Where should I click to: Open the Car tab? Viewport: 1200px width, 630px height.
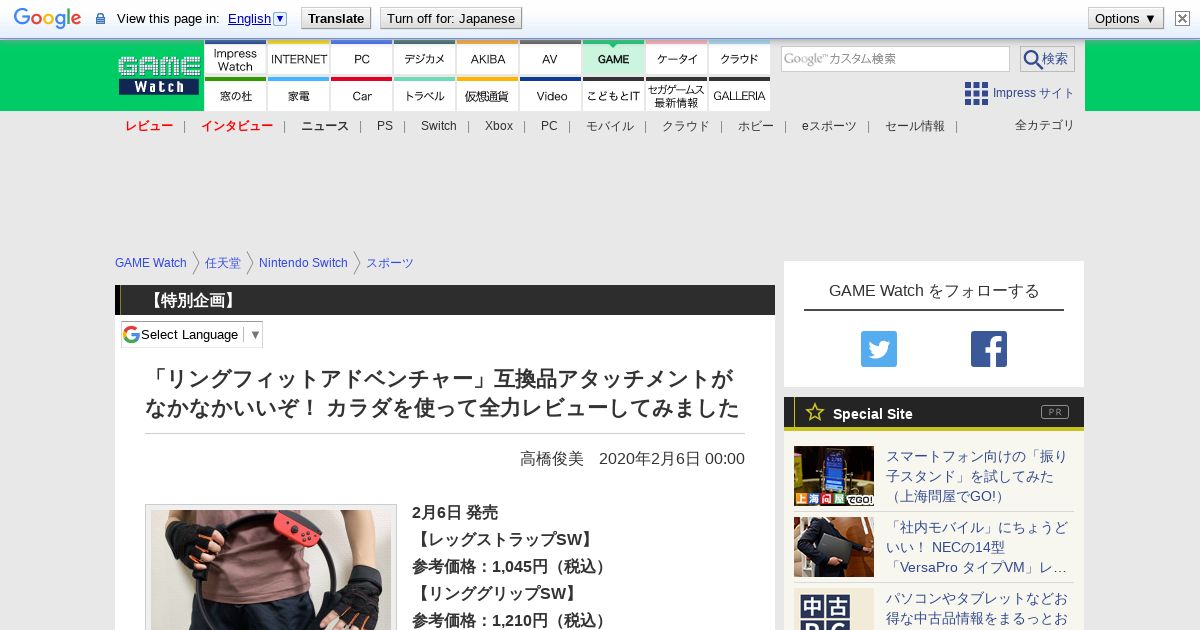click(362, 94)
